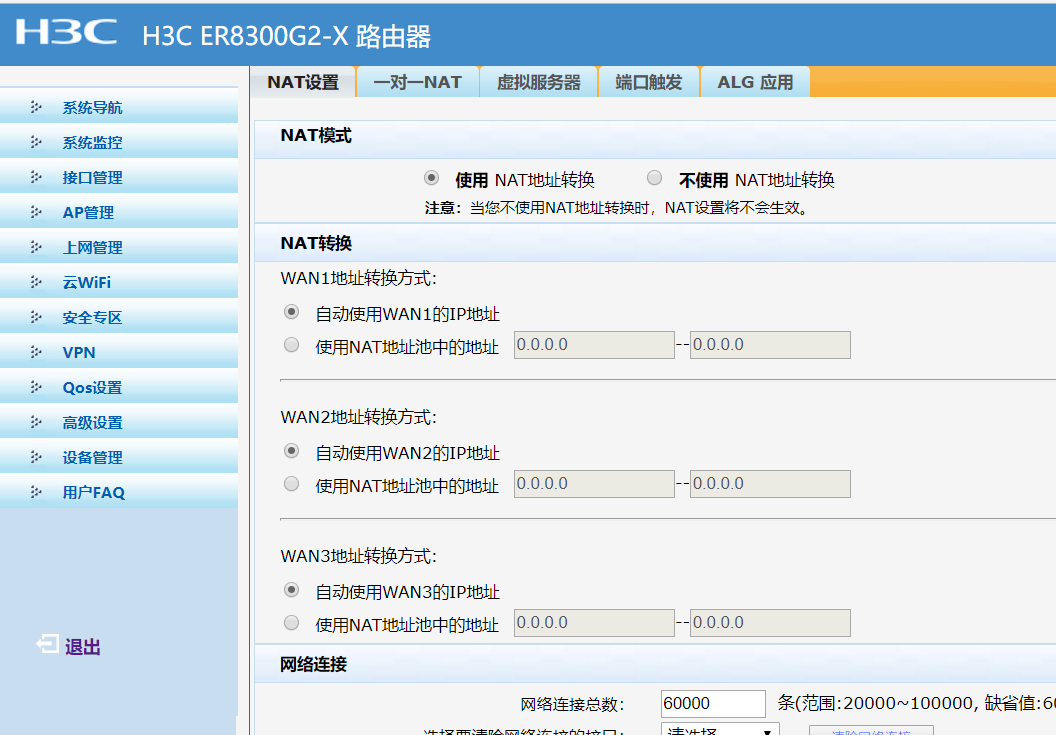Click the bullet icon beside 安全专区

coord(36,317)
